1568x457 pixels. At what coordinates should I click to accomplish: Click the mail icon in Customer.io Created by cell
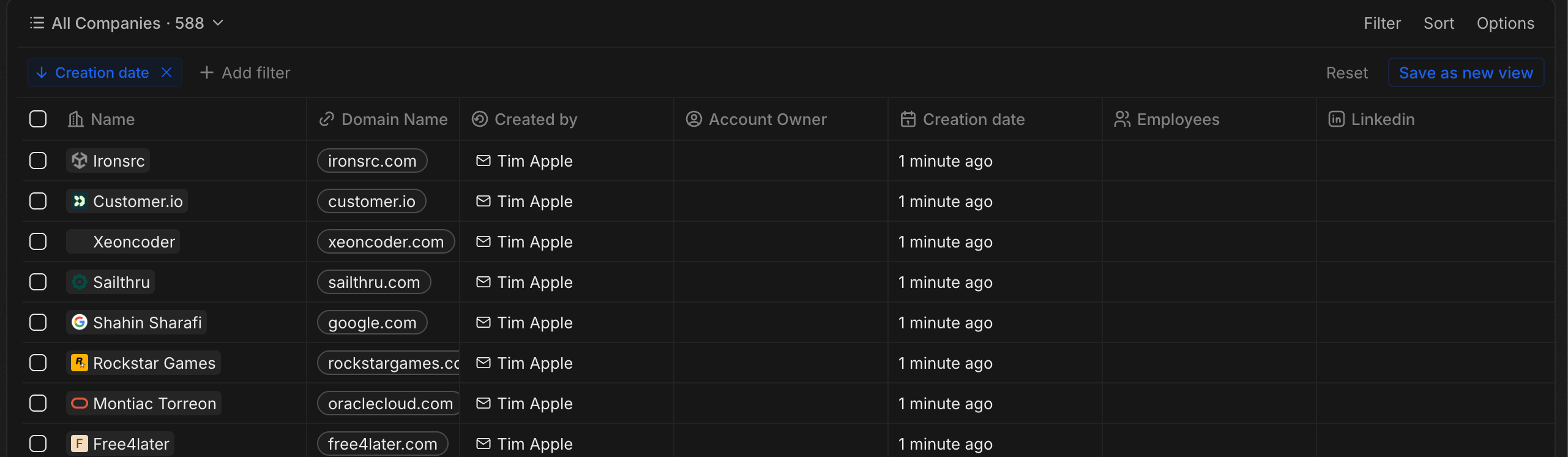pyautogui.click(x=483, y=201)
